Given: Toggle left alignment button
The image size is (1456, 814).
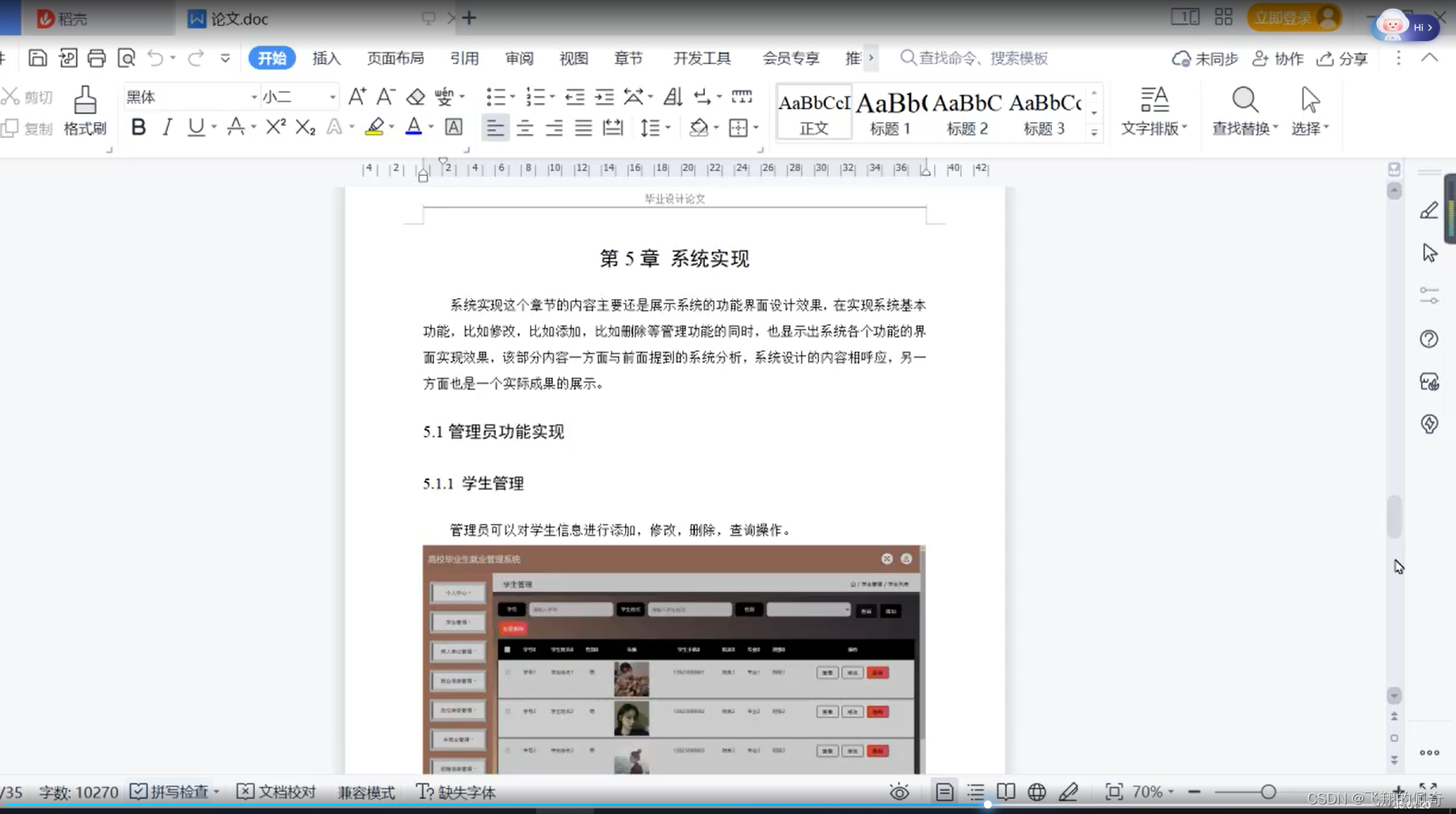Looking at the screenshot, I should coord(495,127).
